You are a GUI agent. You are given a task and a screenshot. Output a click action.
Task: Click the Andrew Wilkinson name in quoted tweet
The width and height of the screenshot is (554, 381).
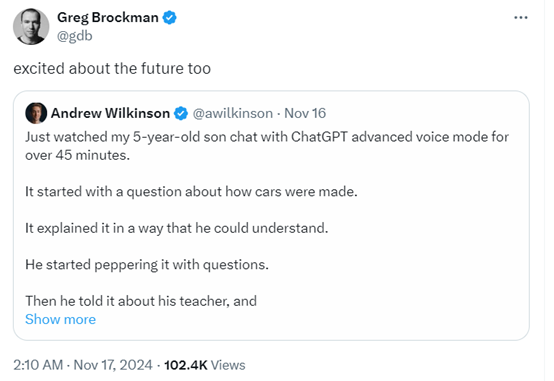pyautogui.click(x=110, y=113)
